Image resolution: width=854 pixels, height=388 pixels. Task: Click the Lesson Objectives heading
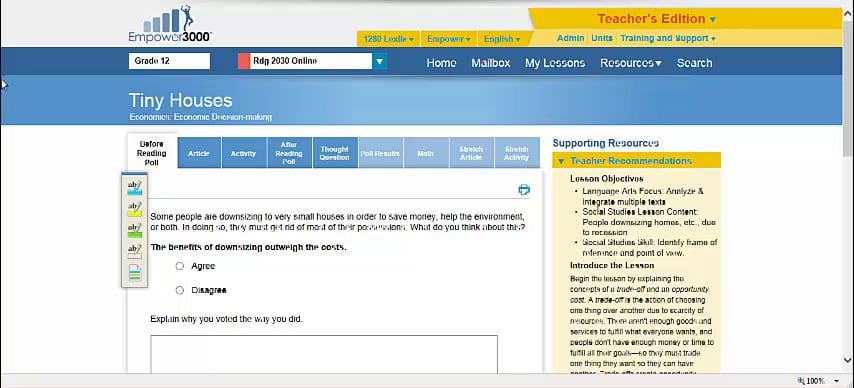point(607,179)
